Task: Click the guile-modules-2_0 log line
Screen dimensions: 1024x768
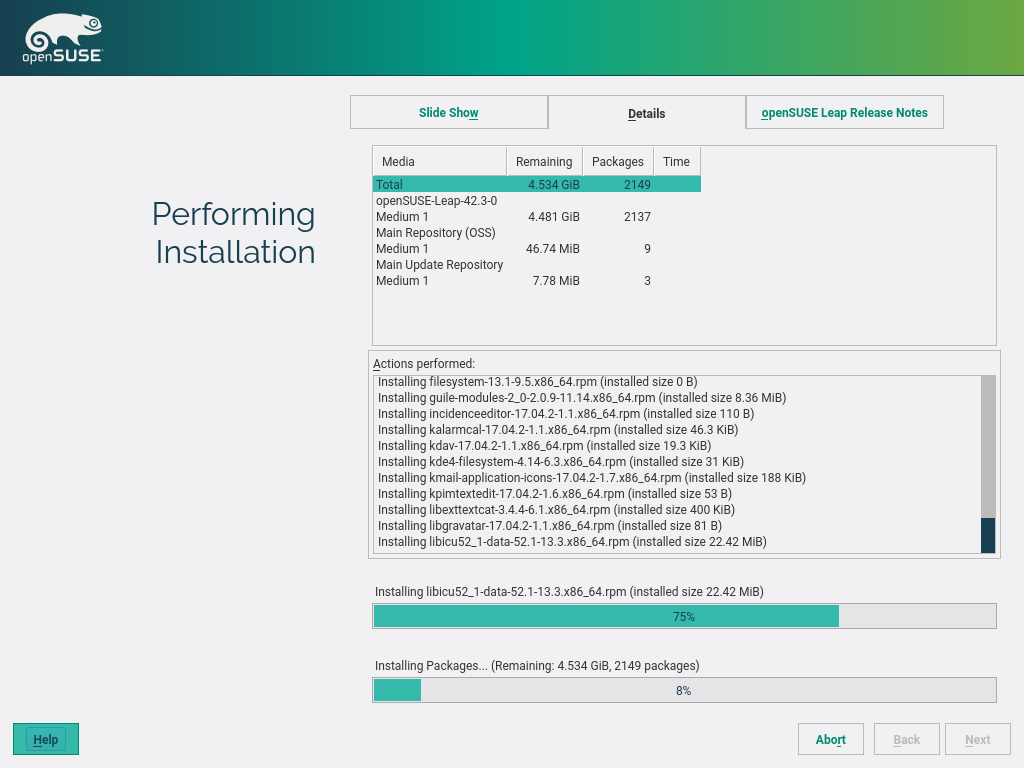Action: [582, 397]
